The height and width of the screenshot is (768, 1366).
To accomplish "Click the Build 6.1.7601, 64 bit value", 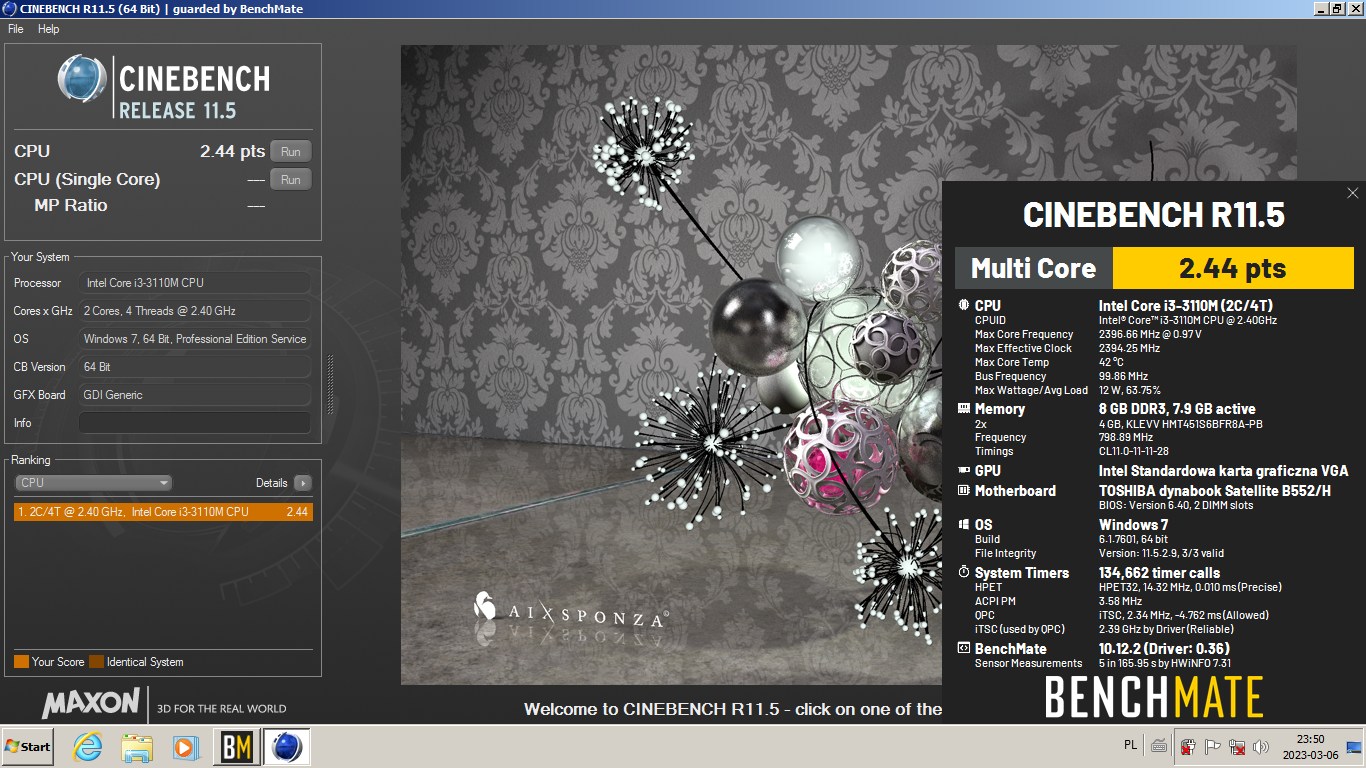I will 1133,540.
